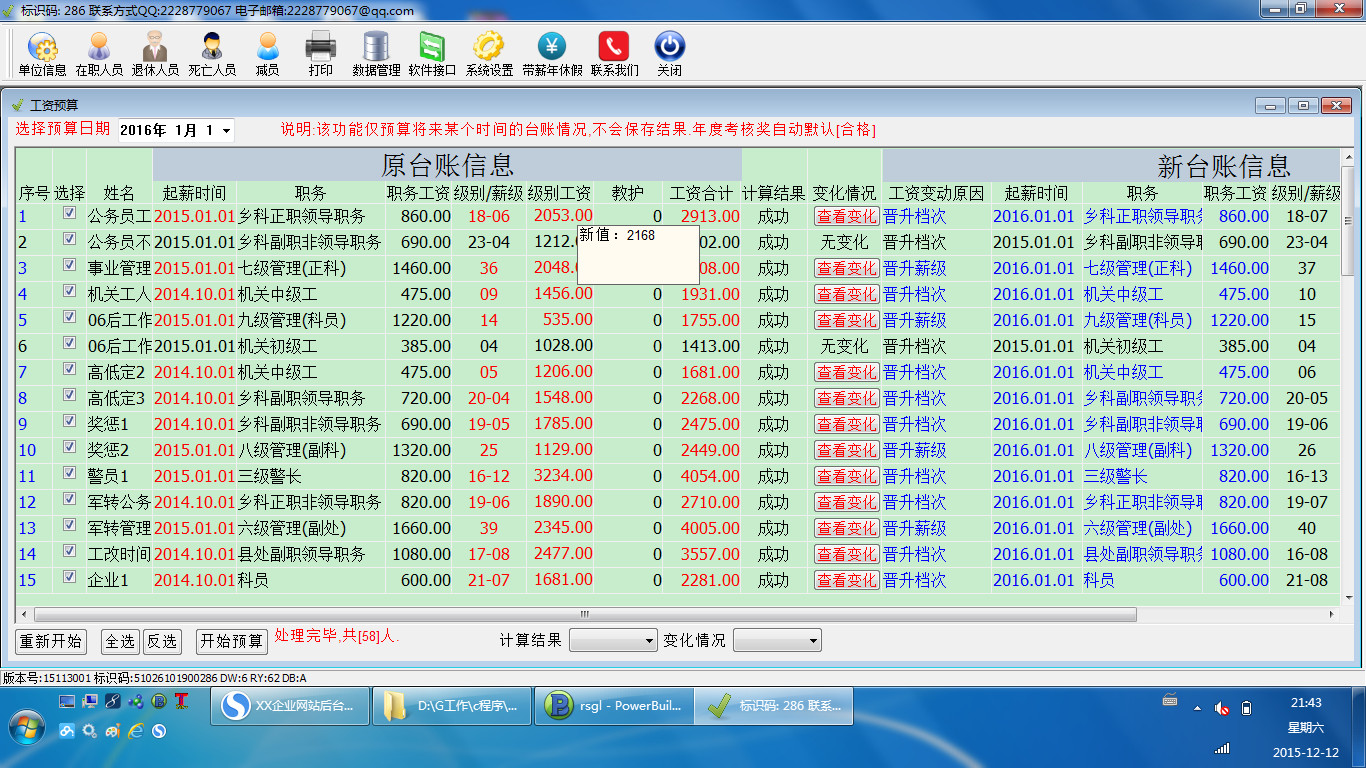Switch to XX企业网站后台 taskbar window

tap(289, 707)
